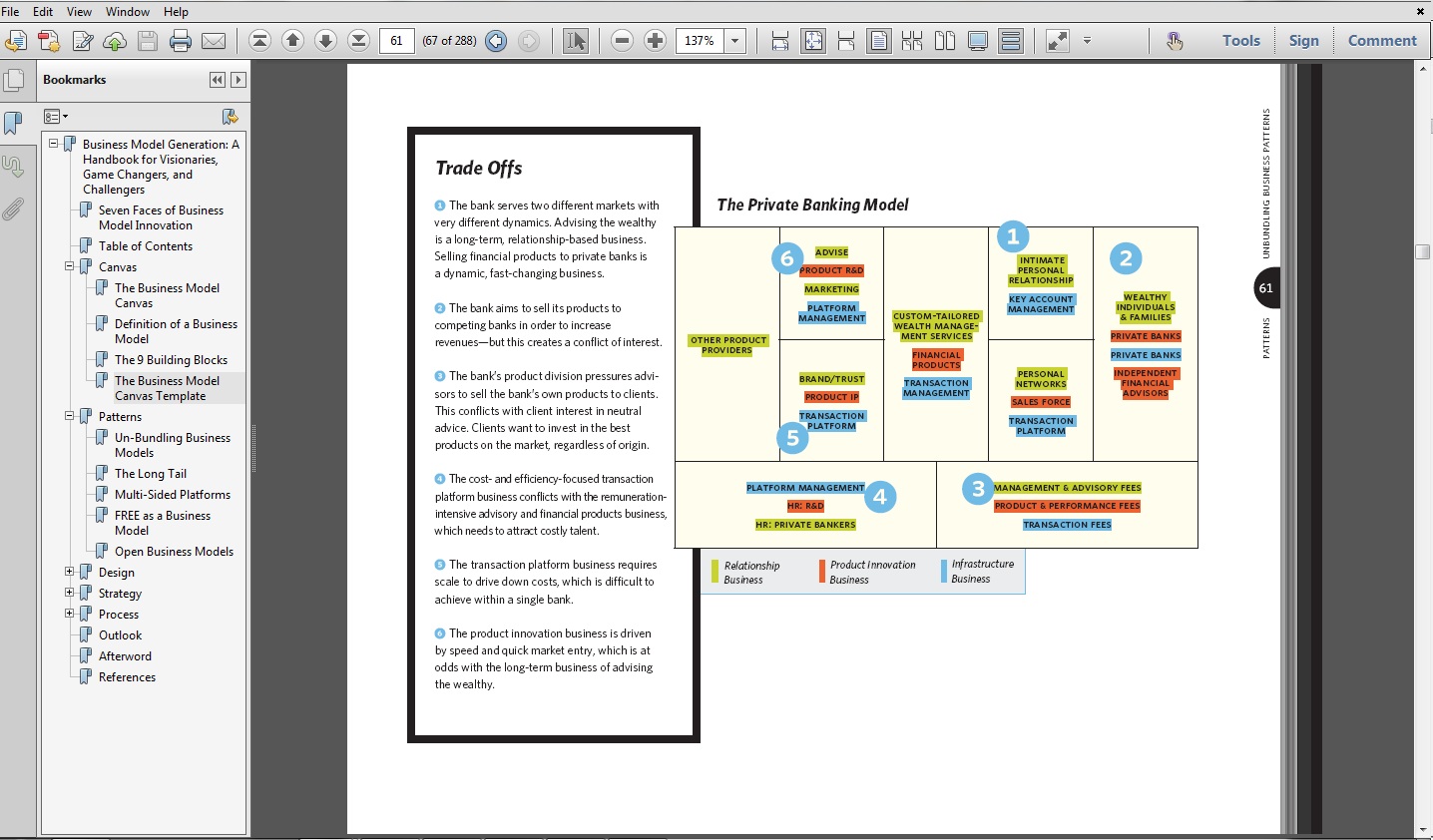Click the Fit width scrolling icon
The height and width of the screenshot is (840, 1433).
click(x=780, y=41)
